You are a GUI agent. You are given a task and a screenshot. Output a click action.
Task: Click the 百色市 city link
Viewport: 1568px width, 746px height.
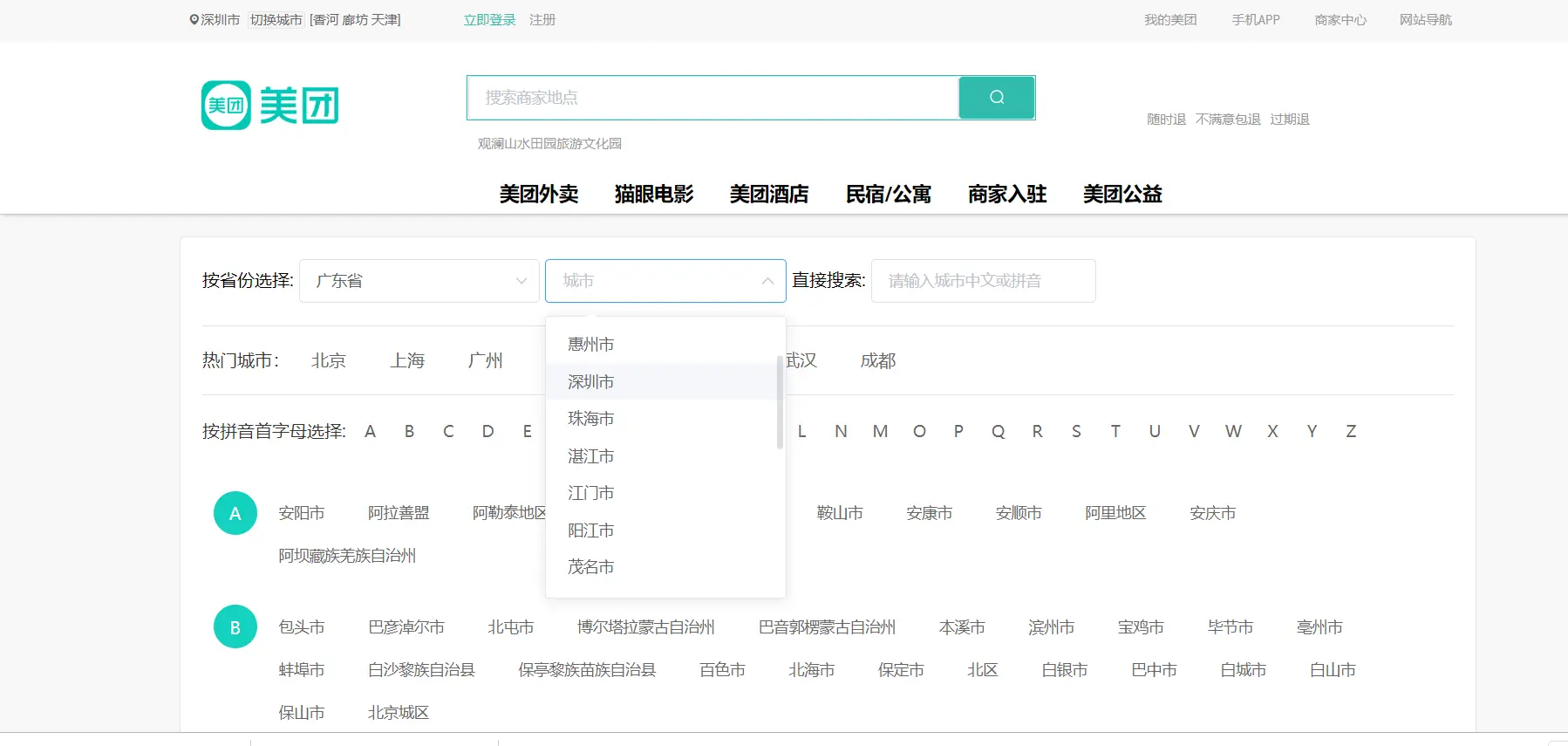point(722,670)
